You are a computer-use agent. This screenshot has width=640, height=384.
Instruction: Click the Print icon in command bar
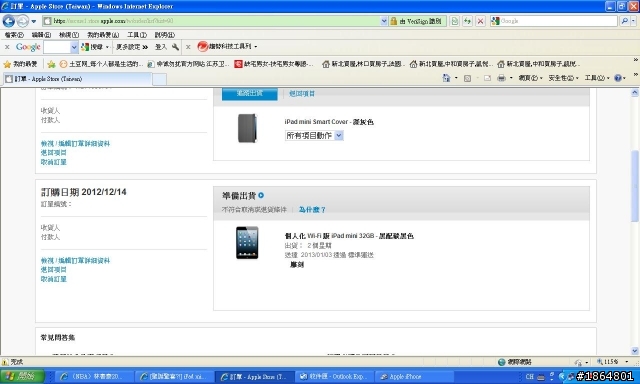502,78
